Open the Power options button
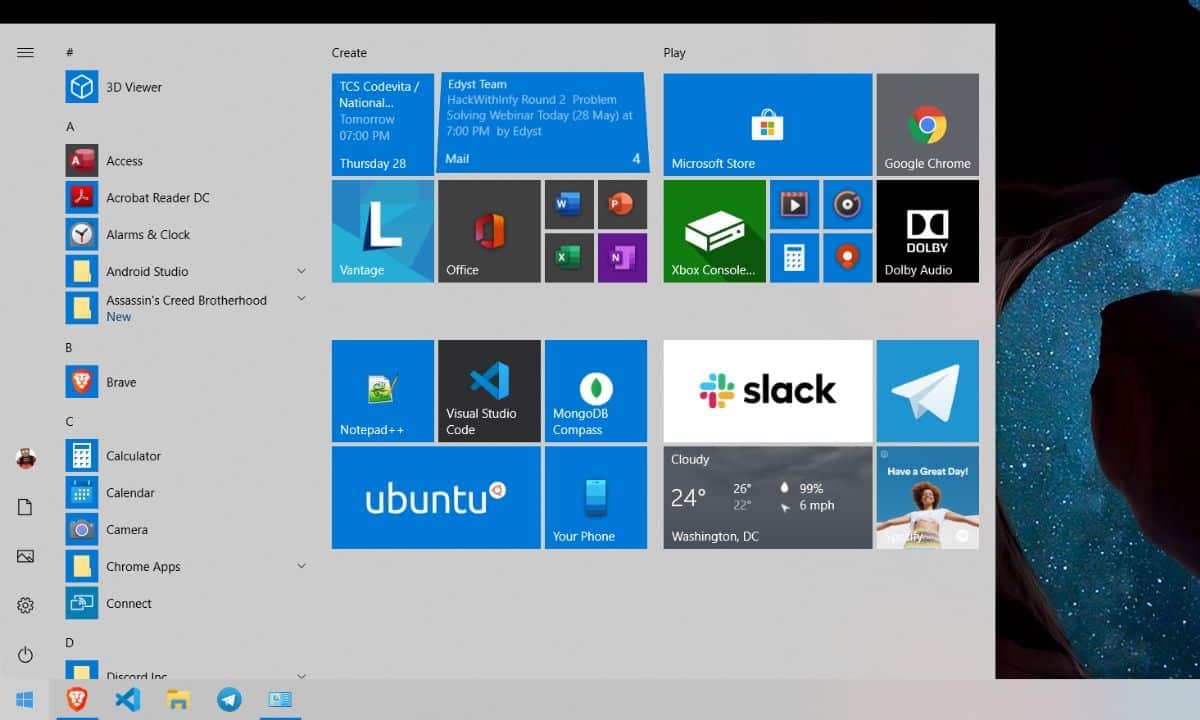The image size is (1200, 720). 26,655
